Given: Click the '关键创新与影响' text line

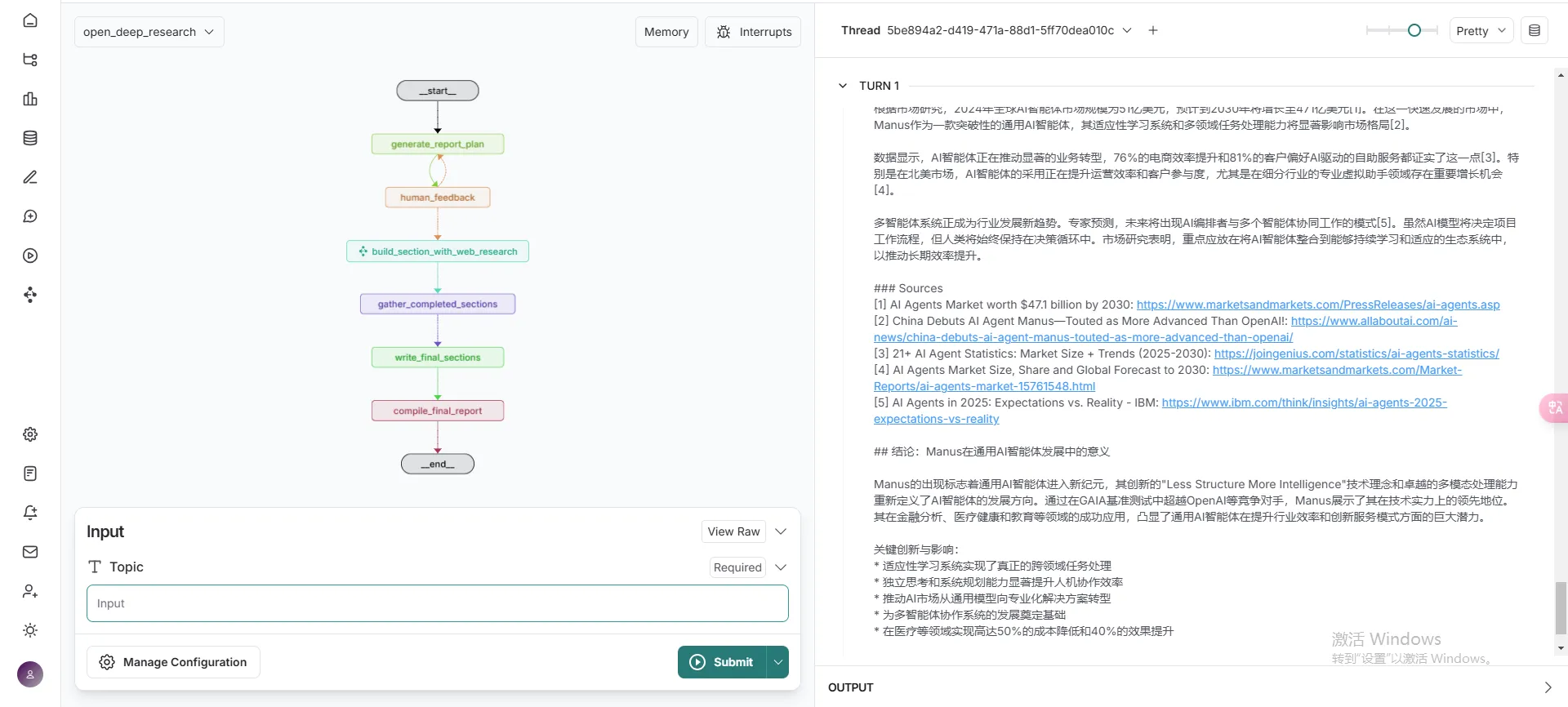Looking at the screenshot, I should [x=916, y=549].
